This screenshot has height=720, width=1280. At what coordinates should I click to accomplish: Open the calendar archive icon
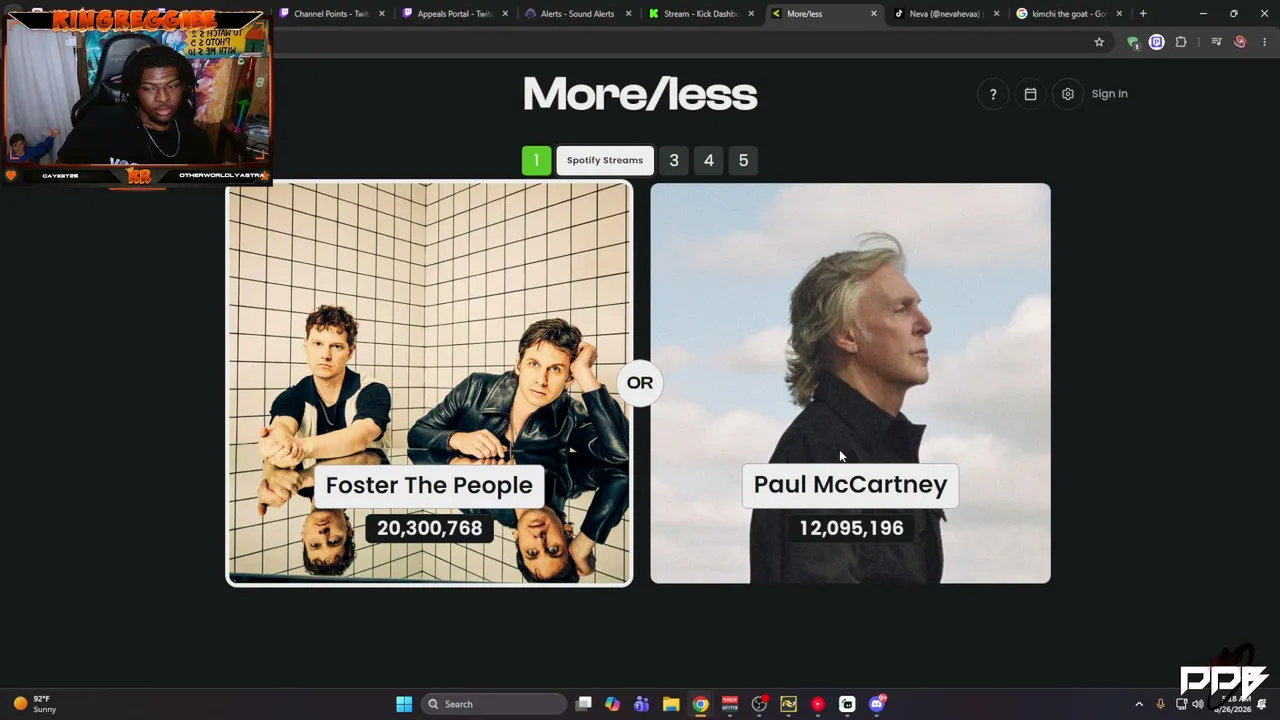(1030, 94)
